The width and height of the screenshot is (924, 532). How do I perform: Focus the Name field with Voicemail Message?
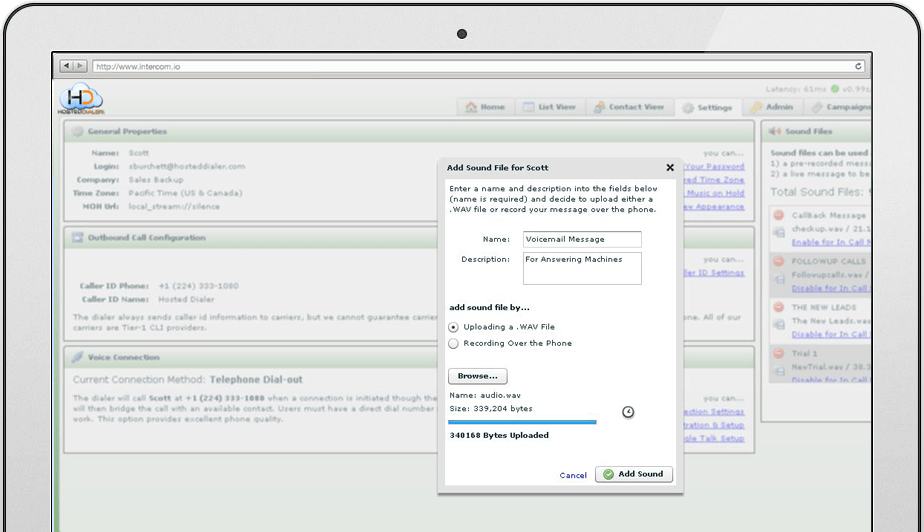pos(582,239)
